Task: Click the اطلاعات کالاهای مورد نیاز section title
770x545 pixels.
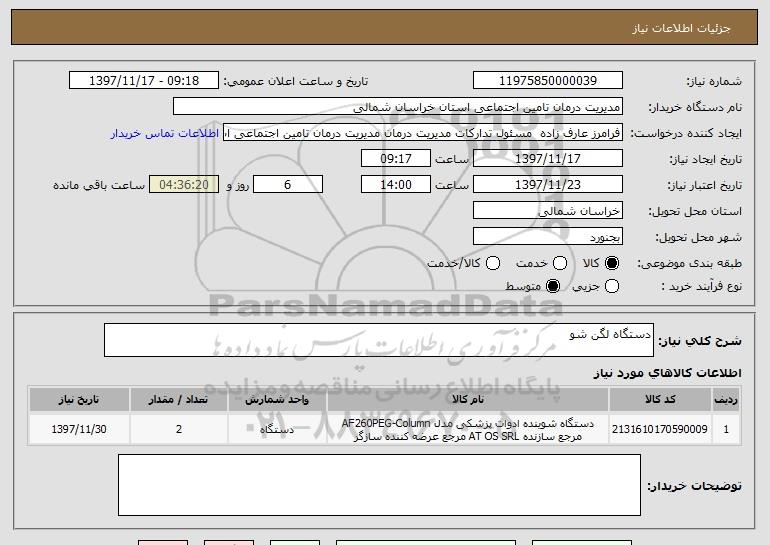Action: (x=667, y=373)
